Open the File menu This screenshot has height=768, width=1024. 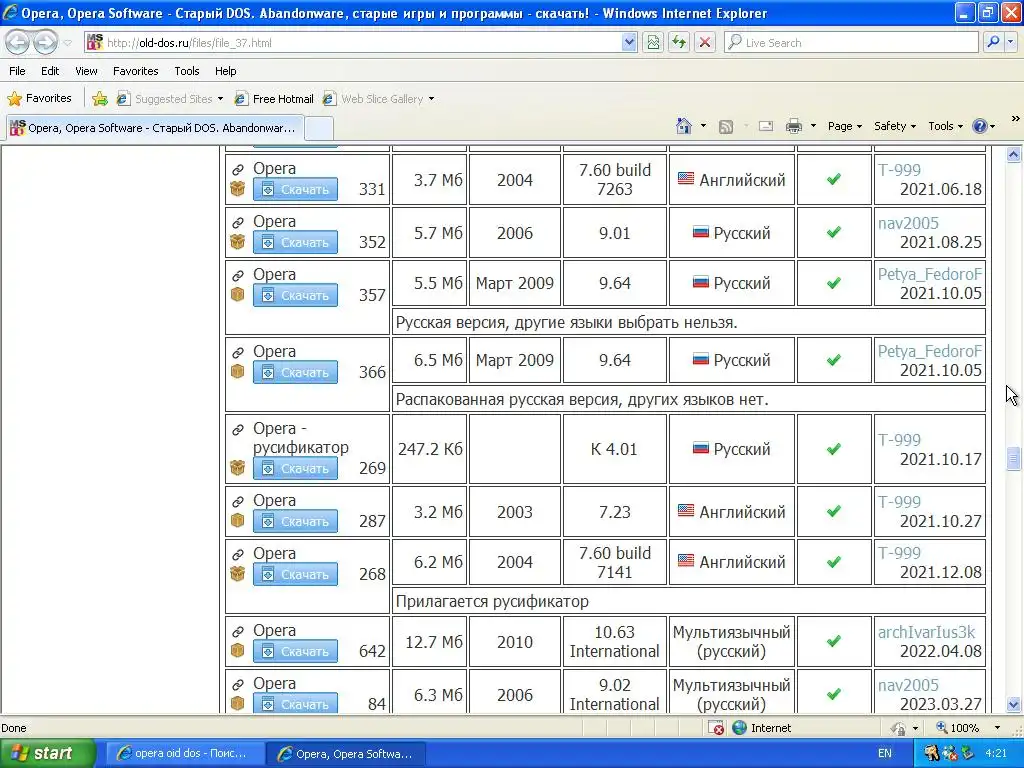point(18,71)
